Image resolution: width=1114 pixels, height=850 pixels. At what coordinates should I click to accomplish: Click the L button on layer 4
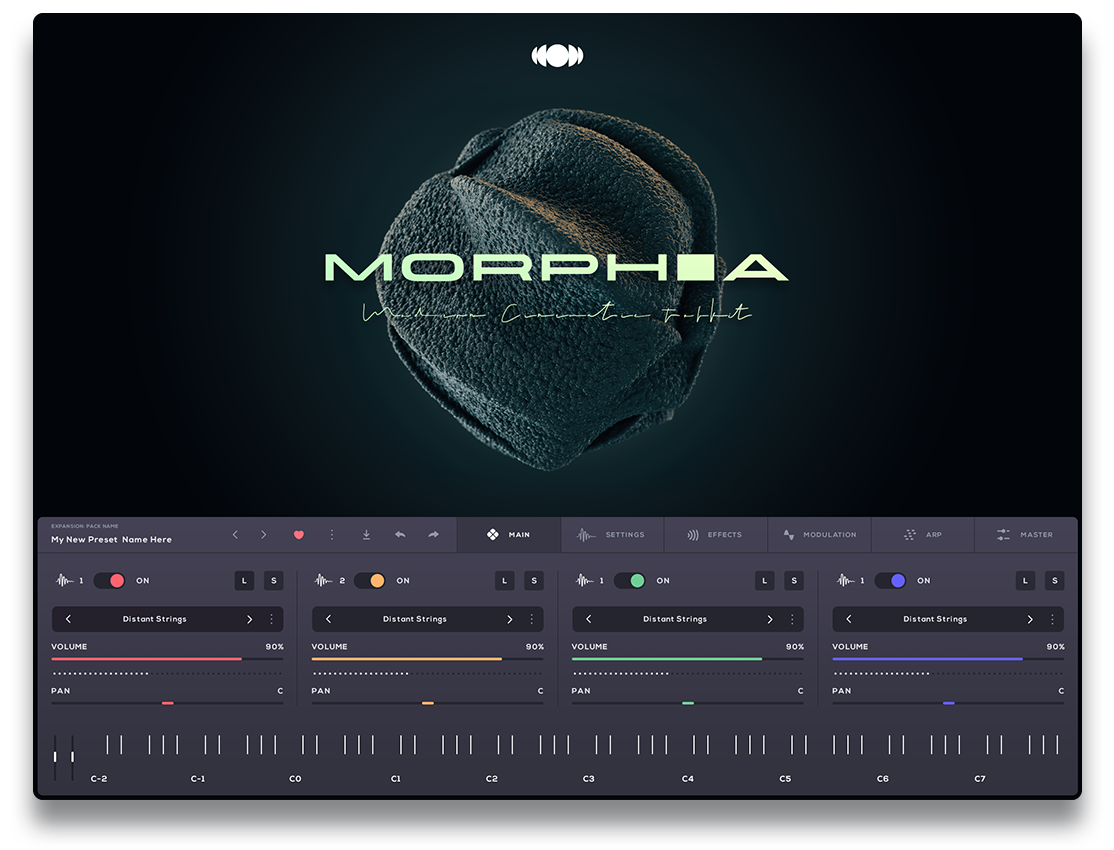point(1025,580)
